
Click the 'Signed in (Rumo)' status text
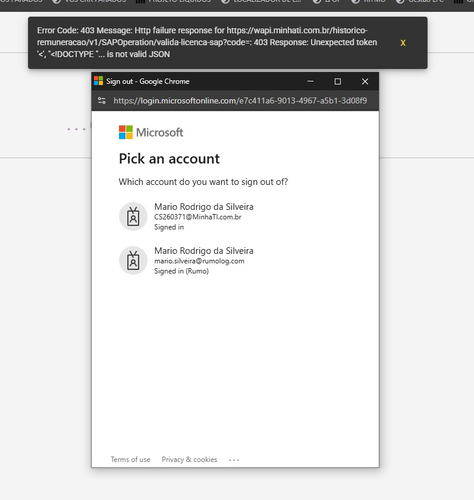(x=181, y=271)
